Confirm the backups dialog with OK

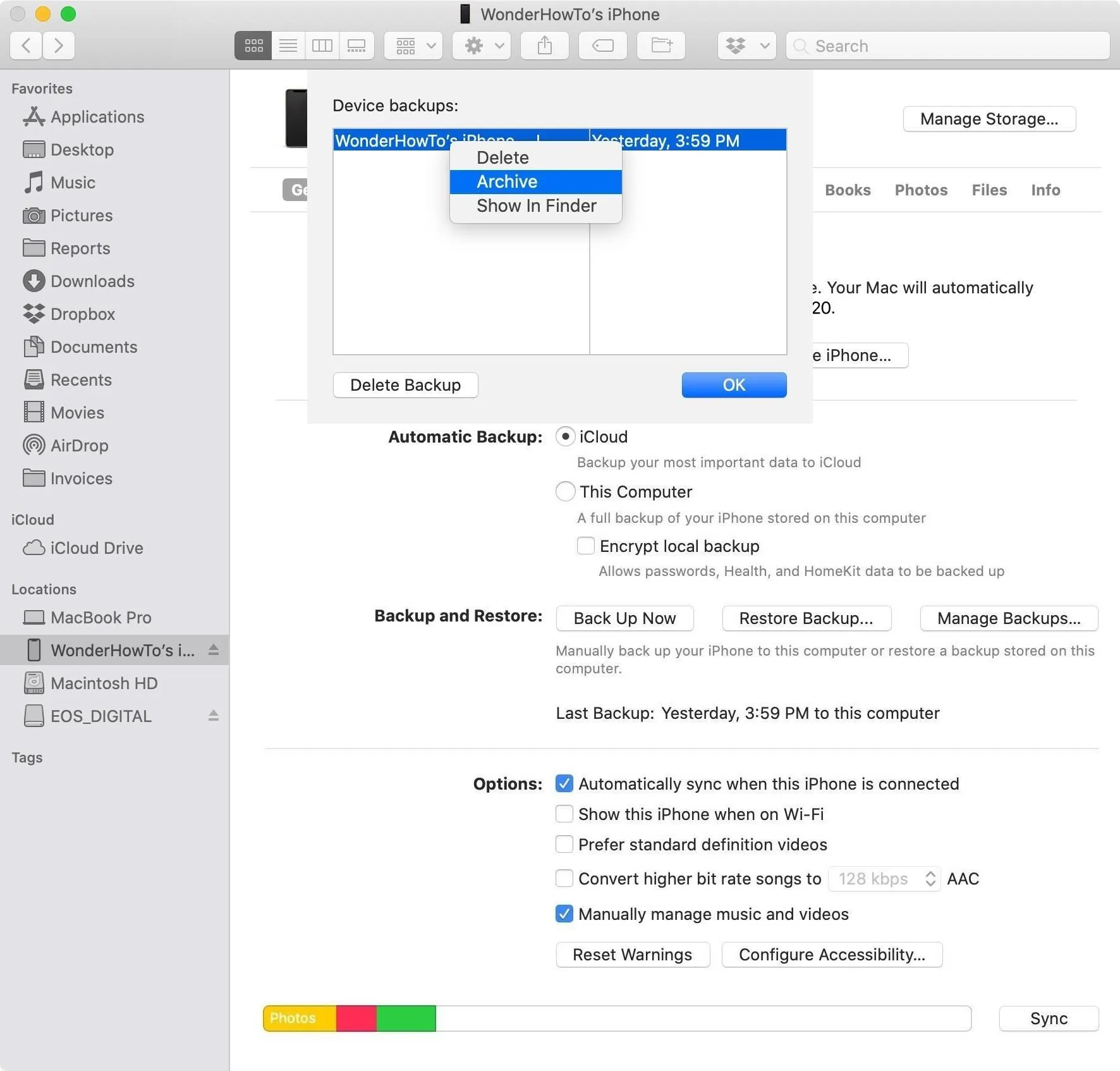tap(734, 385)
